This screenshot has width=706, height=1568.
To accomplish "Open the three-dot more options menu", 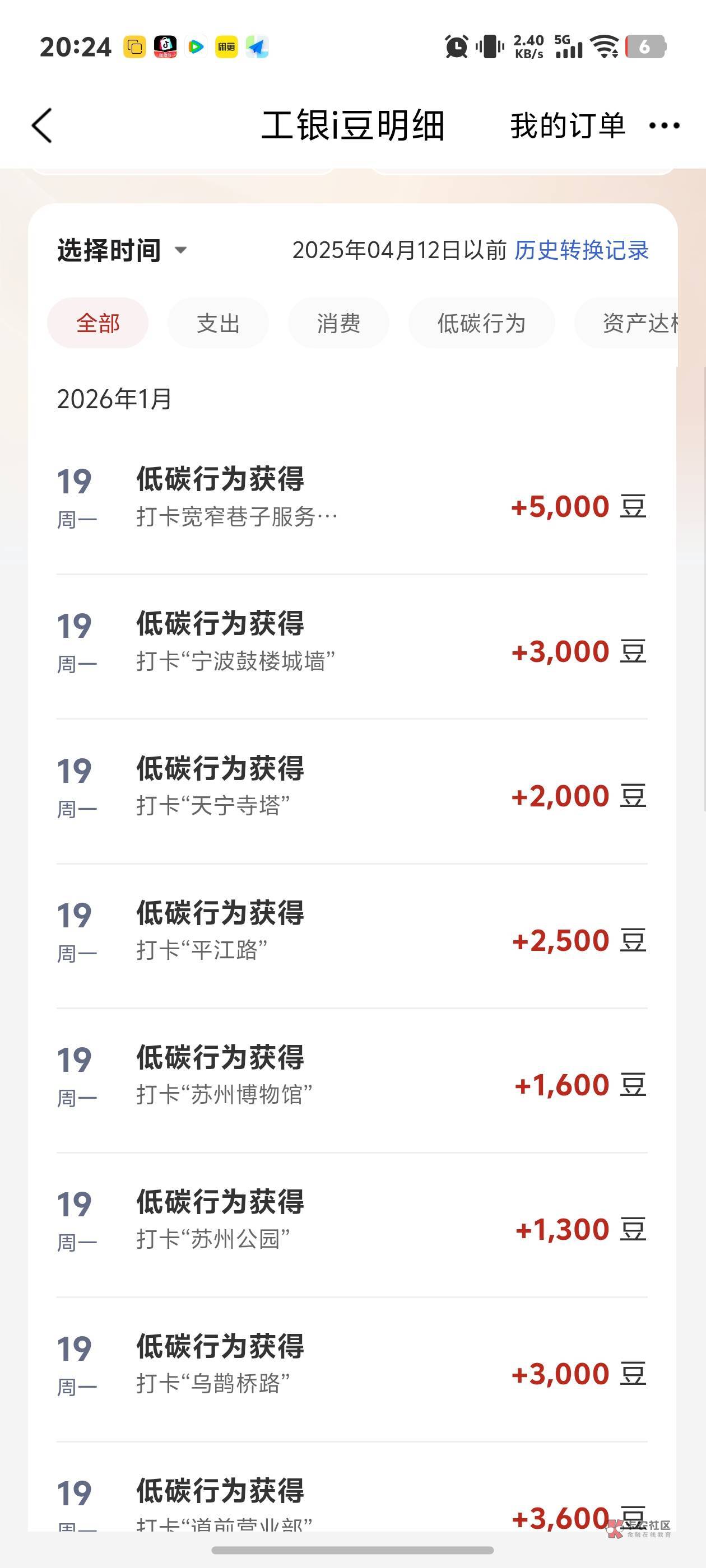I will (664, 126).
